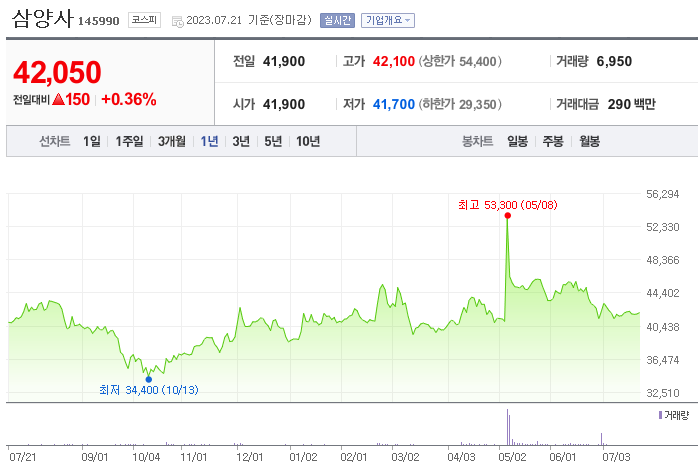Click the calendar icon beside 2023.07.21 date
Screen dimensions: 698x473
pos(178,21)
